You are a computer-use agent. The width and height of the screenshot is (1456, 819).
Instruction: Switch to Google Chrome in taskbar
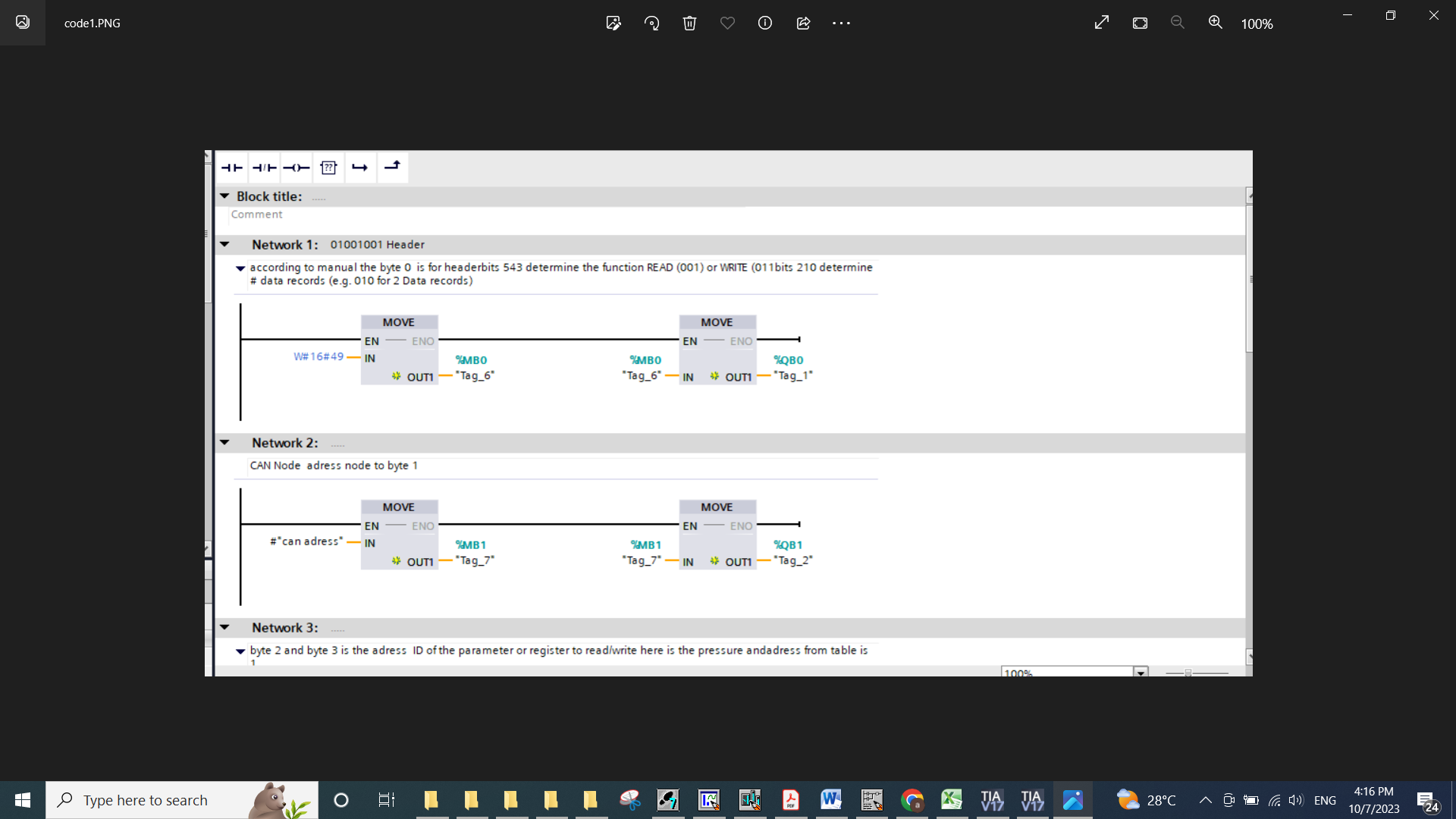click(x=912, y=800)
